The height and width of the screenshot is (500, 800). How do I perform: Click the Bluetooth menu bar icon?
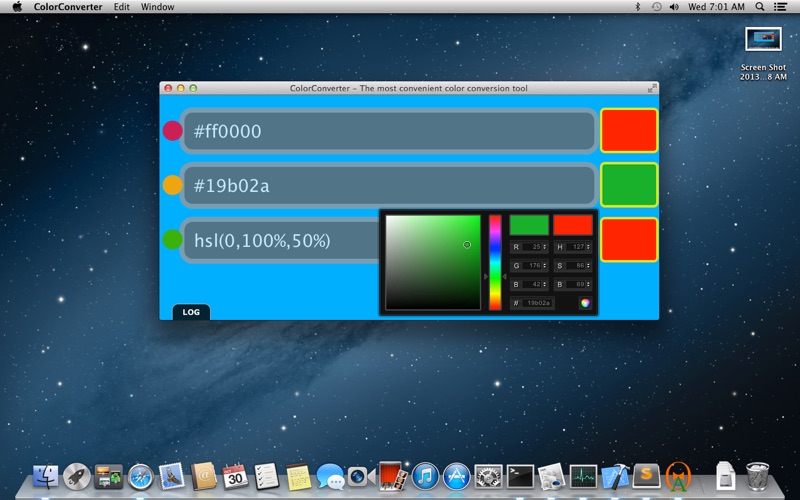point(638,7)
